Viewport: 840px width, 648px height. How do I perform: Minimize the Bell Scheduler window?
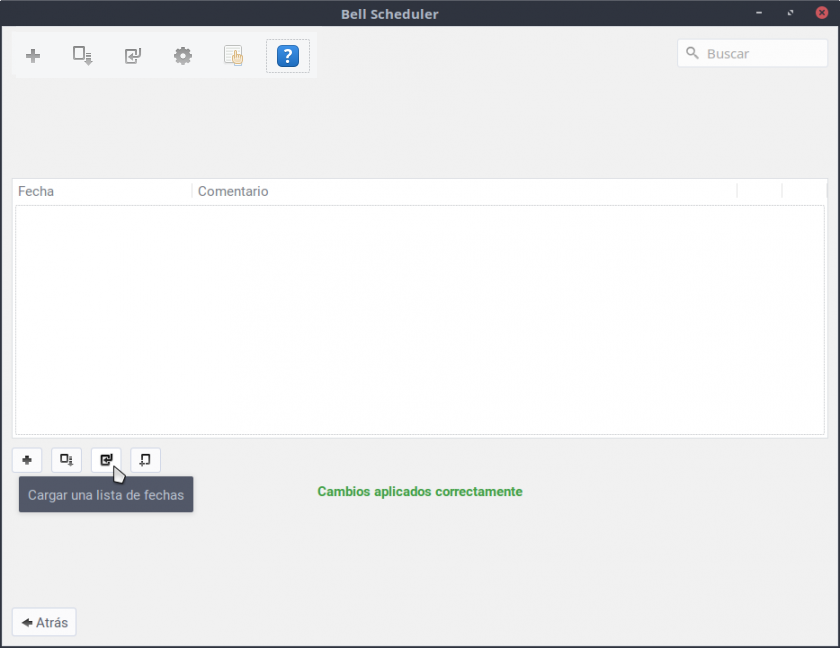[x=759, y=14]
